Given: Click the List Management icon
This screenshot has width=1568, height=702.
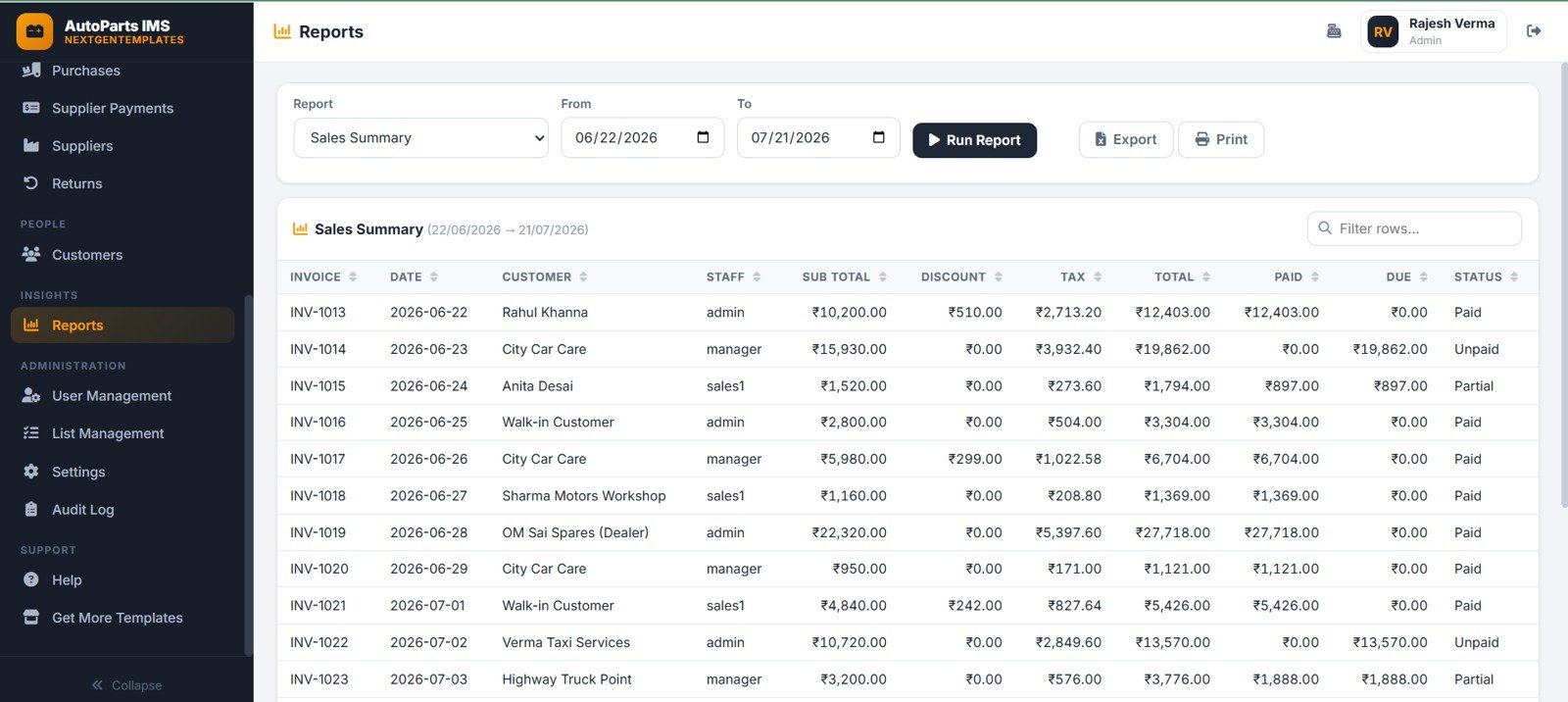Looking at the screenshot, I should click(x=31, y=433).
